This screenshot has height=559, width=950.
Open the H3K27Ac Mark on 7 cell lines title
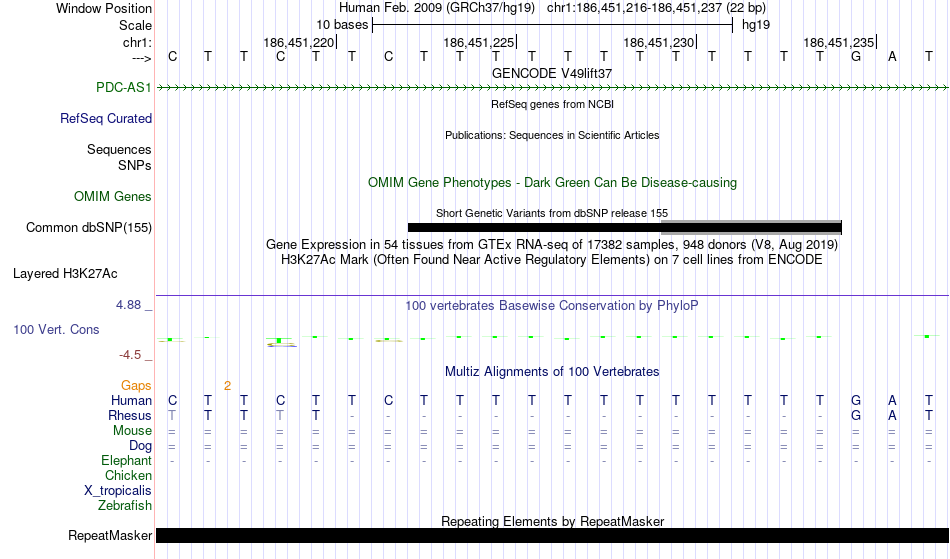(x=552, y=260)
